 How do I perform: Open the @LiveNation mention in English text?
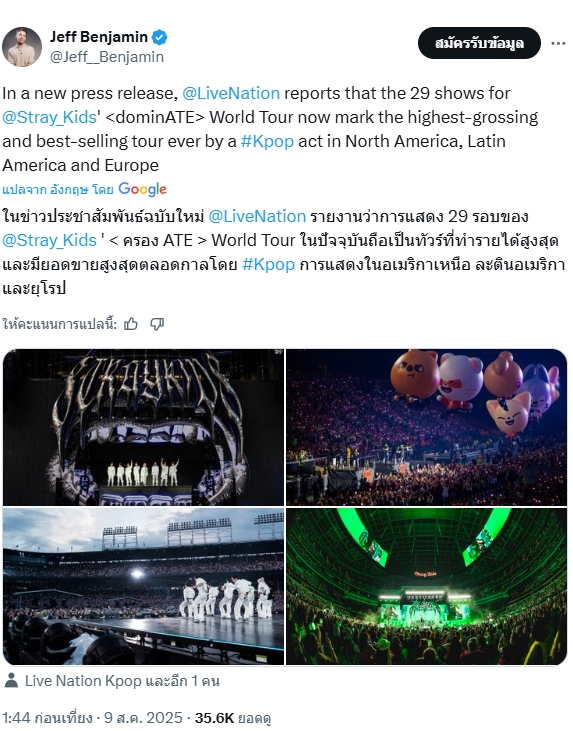(231, 93)
